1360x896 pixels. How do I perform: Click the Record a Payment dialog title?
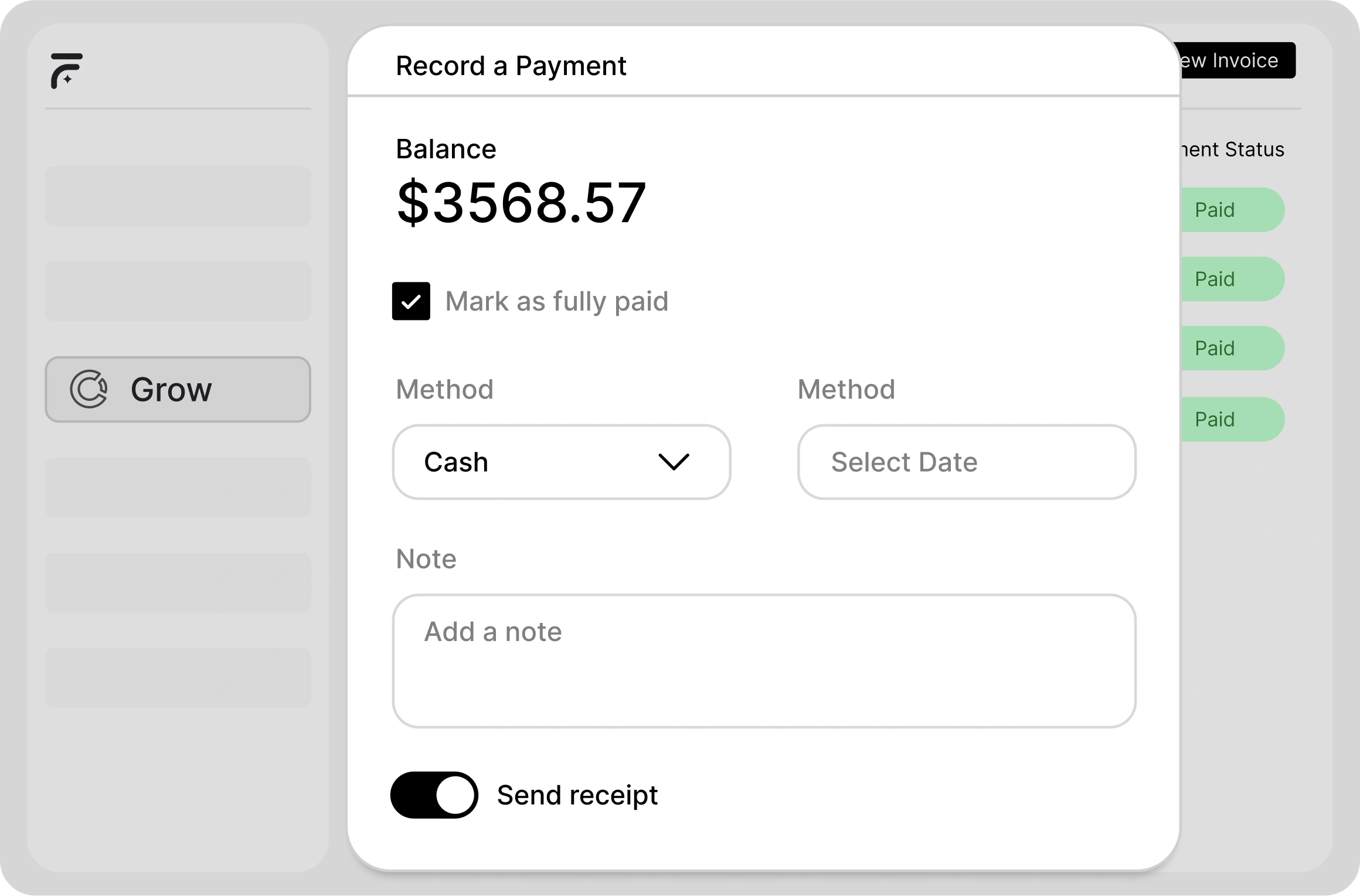click(x=511, y=66)
